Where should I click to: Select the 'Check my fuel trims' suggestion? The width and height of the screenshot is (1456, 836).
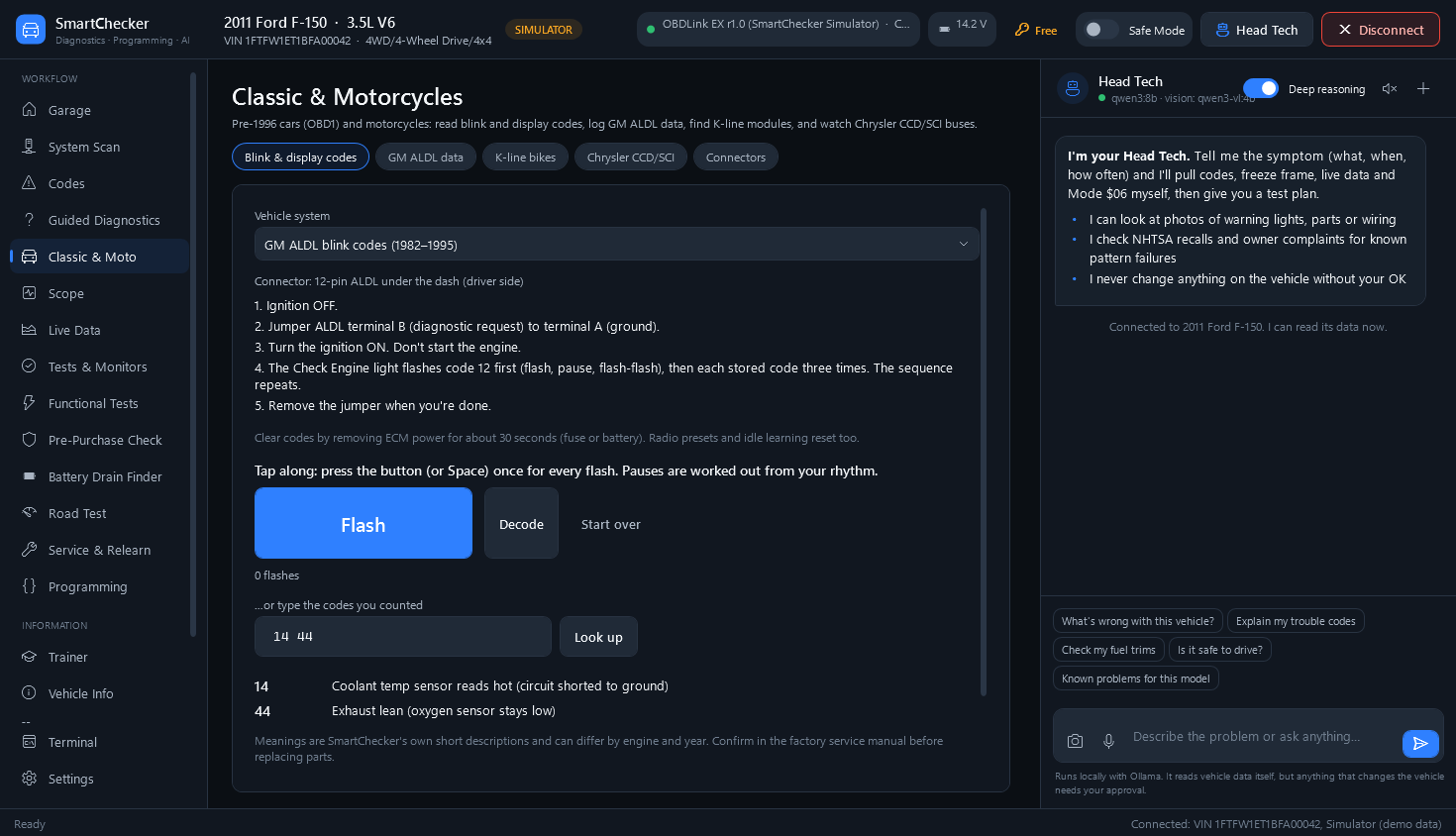pos(1108,650)
